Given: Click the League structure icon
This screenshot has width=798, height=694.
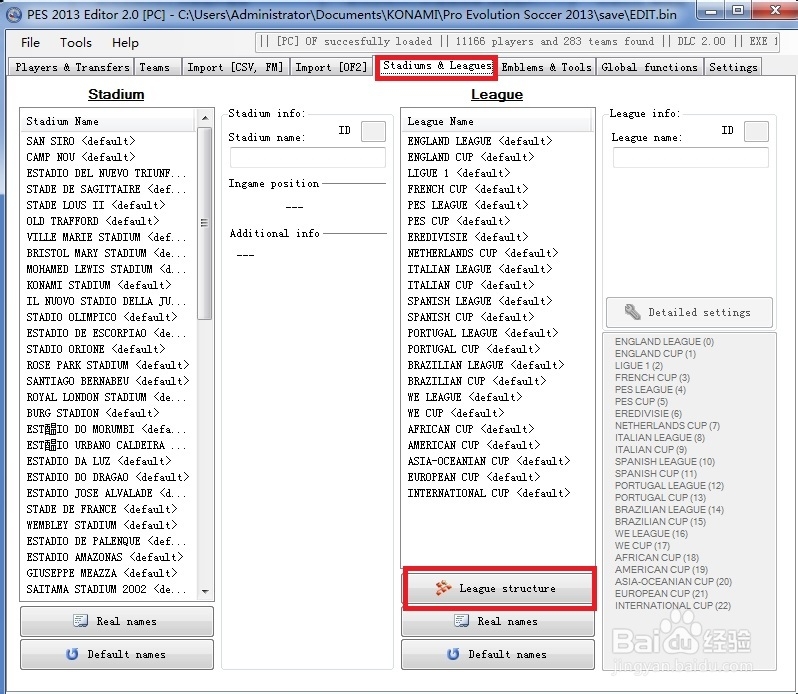Looking at the screenshot, I should coord(443,588).
